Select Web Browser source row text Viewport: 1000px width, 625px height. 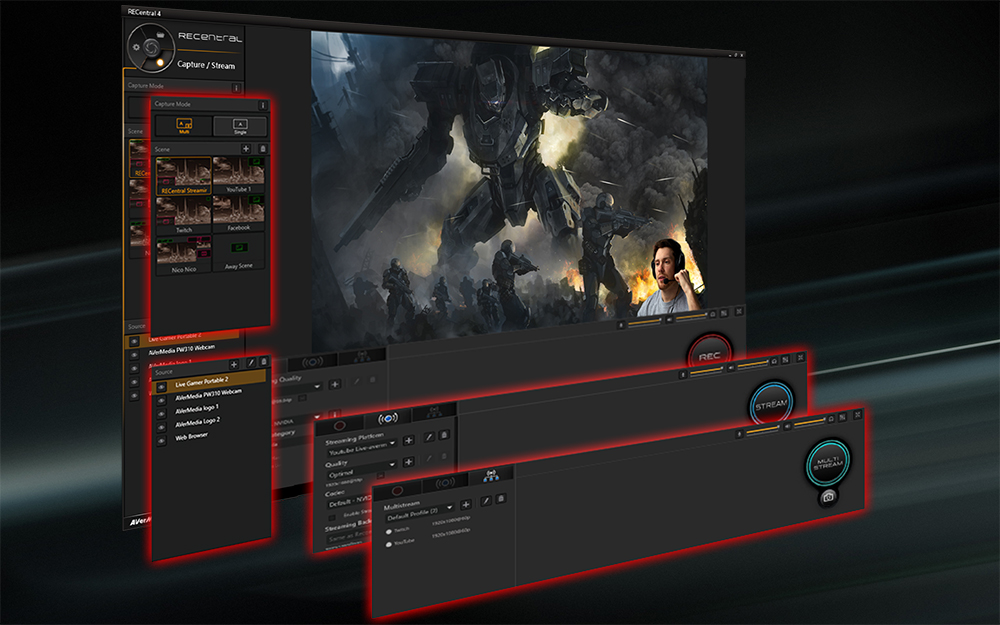pos(192,437)
